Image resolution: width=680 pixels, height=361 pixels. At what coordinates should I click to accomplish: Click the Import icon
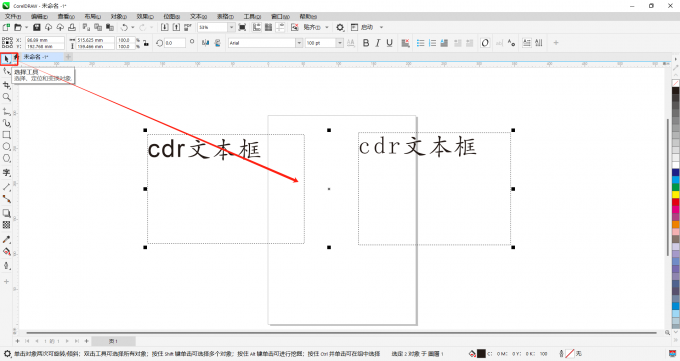pyautogui.click(x=164, y=27)
